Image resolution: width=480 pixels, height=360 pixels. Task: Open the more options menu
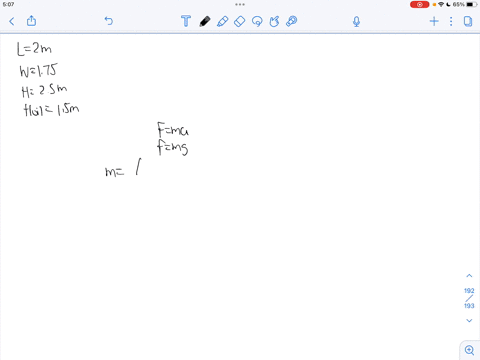click(451, 21)
